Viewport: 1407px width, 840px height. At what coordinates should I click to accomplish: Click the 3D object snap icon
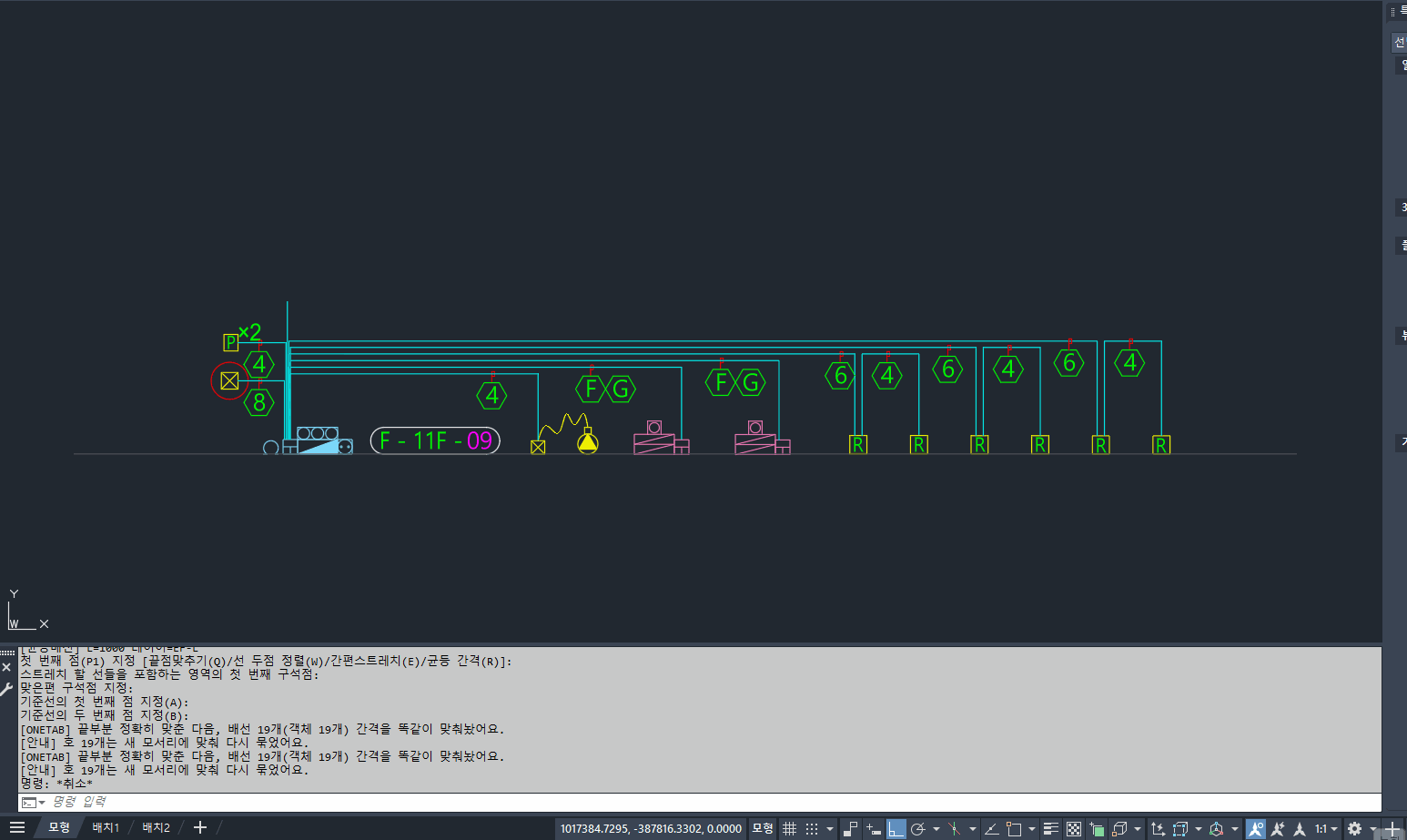(1119, 828)
